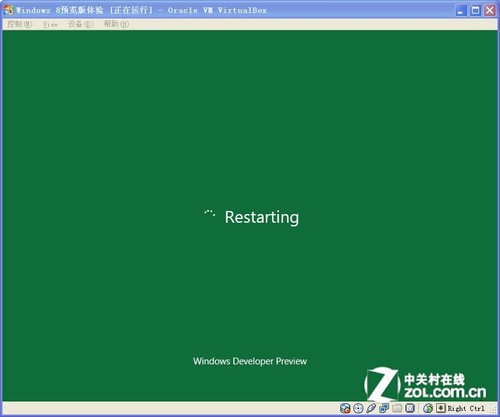Screen dimensions: 500x417
Task: Click the spinning loading dots indicator
Action: click(210, 213)
